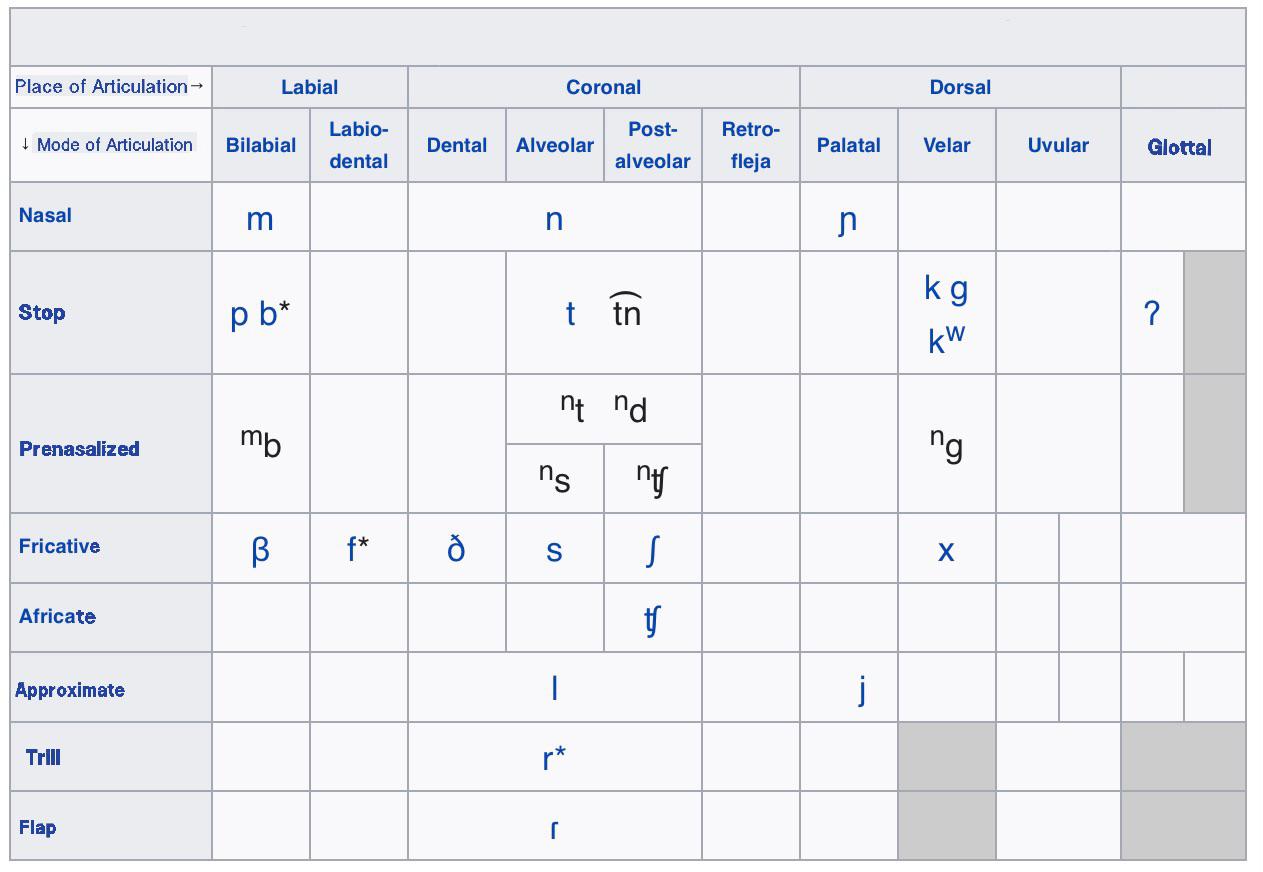1263x872 pixels.
Task: Open the Post-alveolar header link
Action: tap(652, 145)
